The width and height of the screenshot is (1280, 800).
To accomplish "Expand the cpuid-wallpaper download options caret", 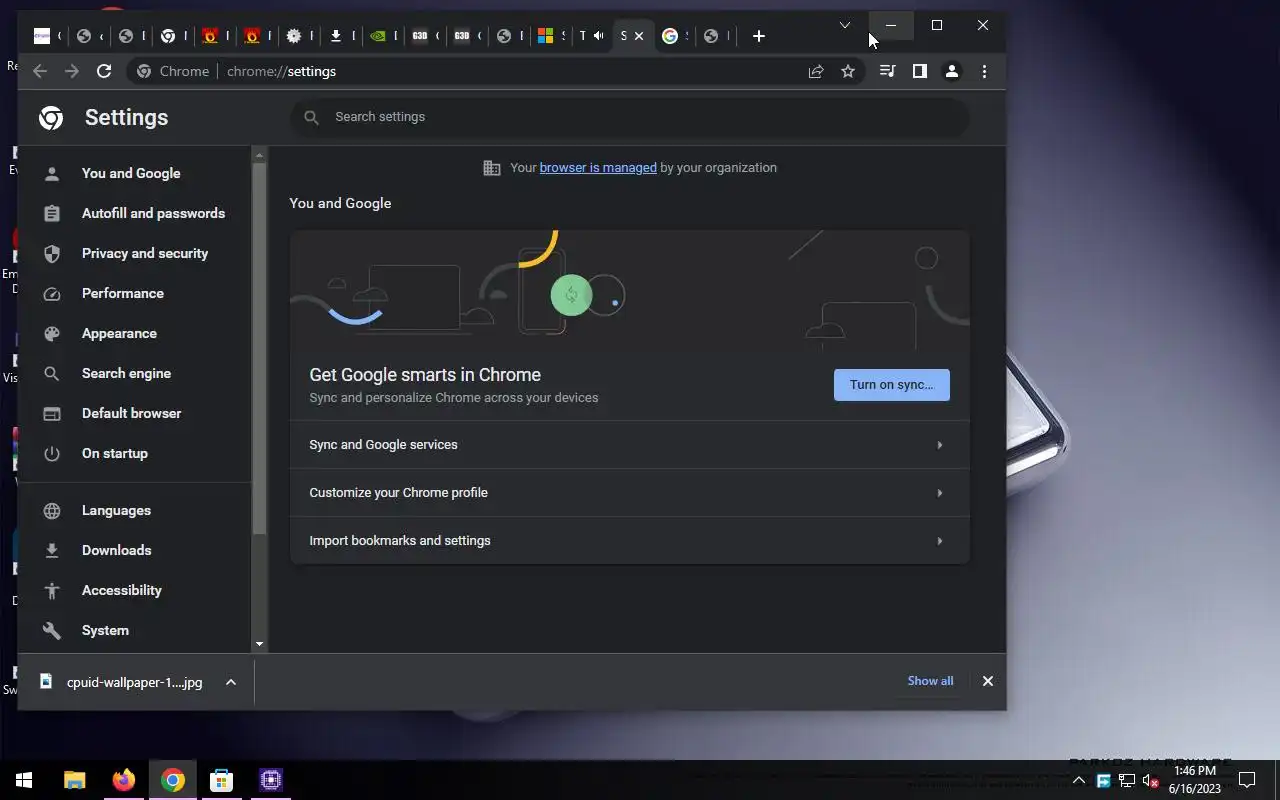I will coord(231,682).
